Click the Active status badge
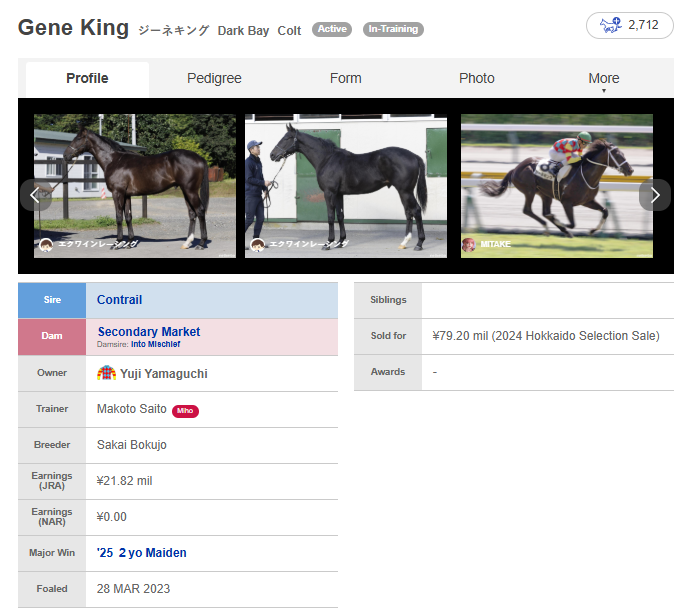Viewport: 681px width, 612px height. 332,29
